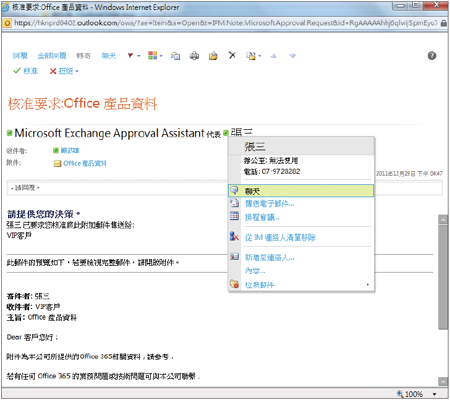Viewport: 450px width, 400px height.
Task: Open the 拒絕 (Reject) dropdown arrow
Action: point(77,71)
